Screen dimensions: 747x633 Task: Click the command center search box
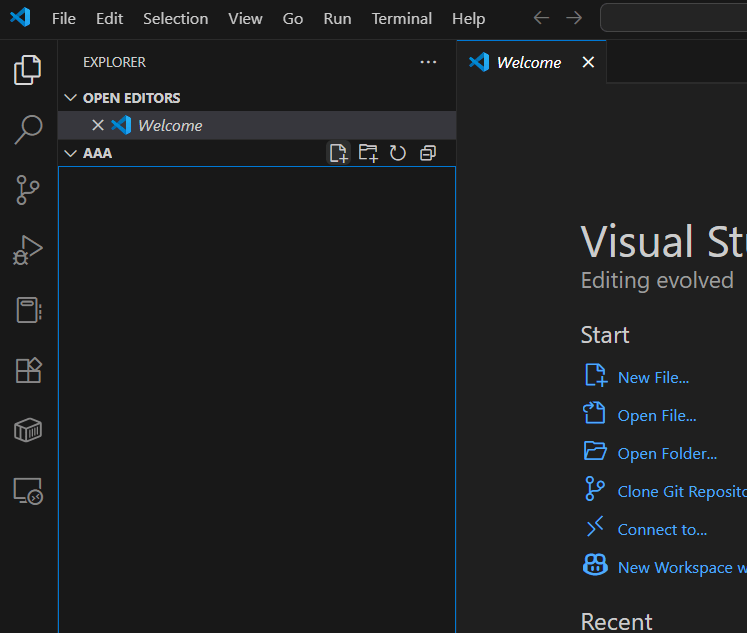click(674, 18)
